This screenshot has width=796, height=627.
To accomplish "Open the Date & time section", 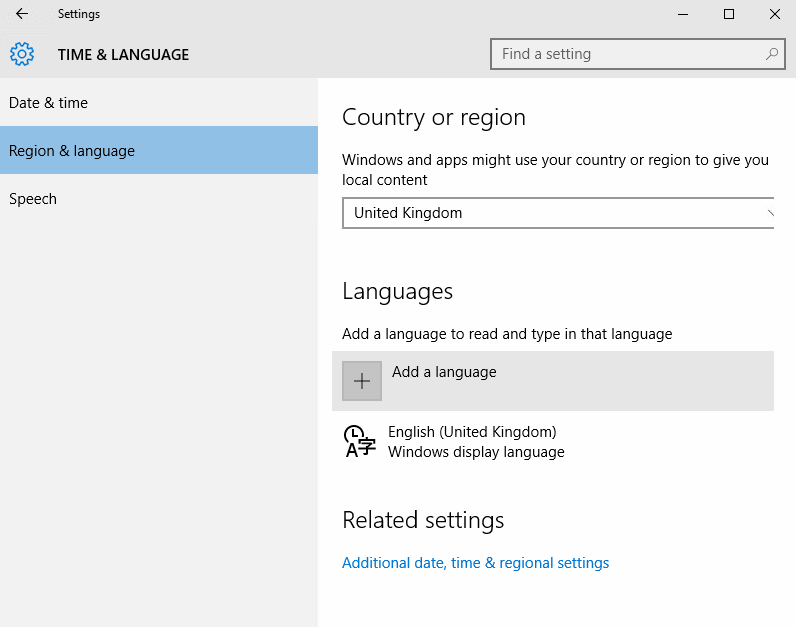I will coord(159,103).
